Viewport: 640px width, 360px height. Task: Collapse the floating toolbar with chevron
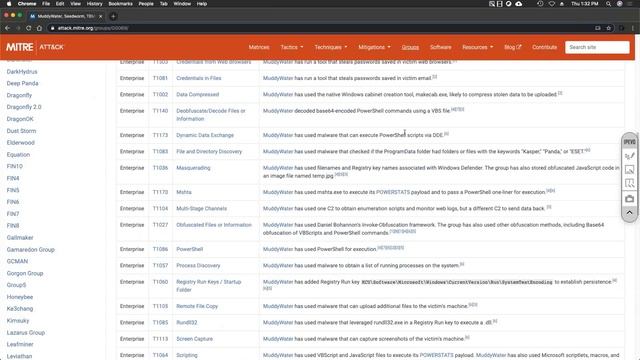(629, 213)
